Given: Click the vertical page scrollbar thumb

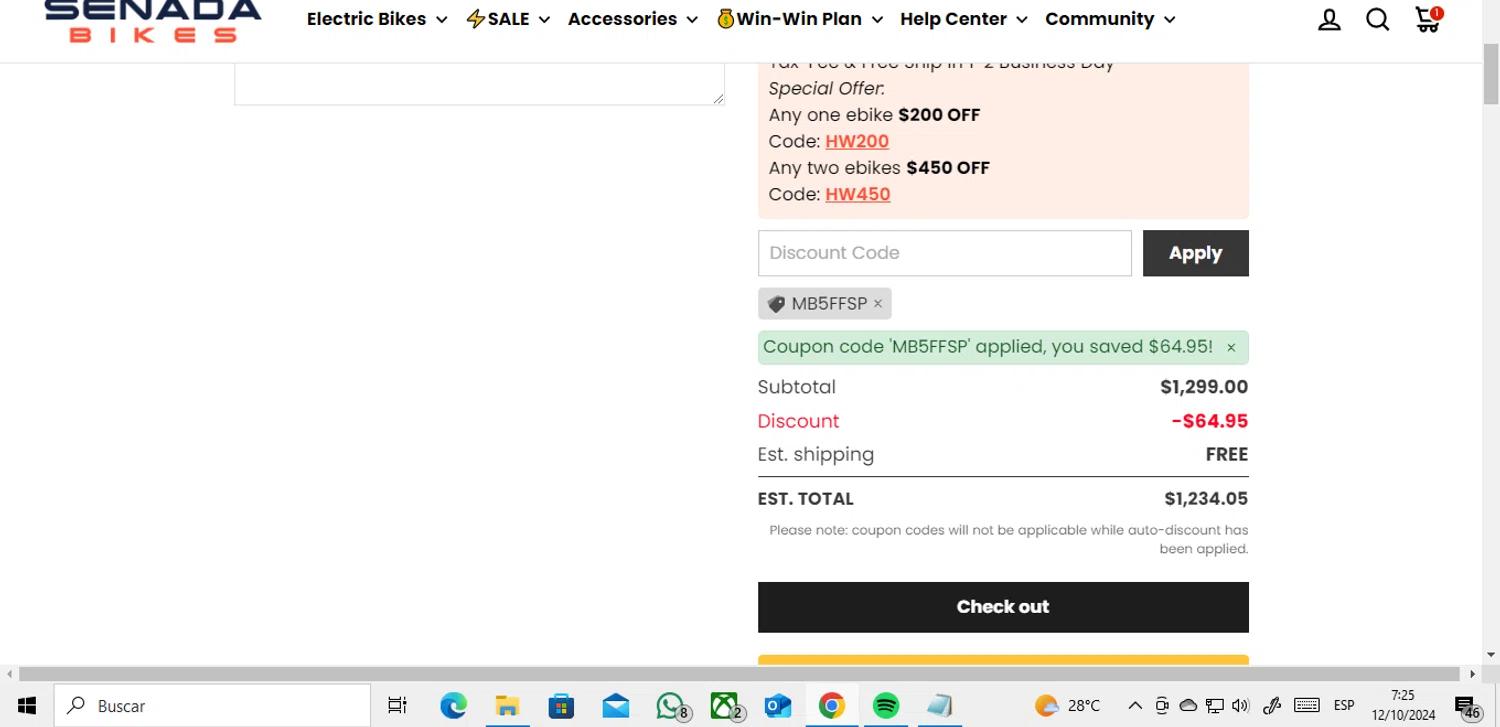Looking at the screenshot, I should click(x=1491, y=73).
